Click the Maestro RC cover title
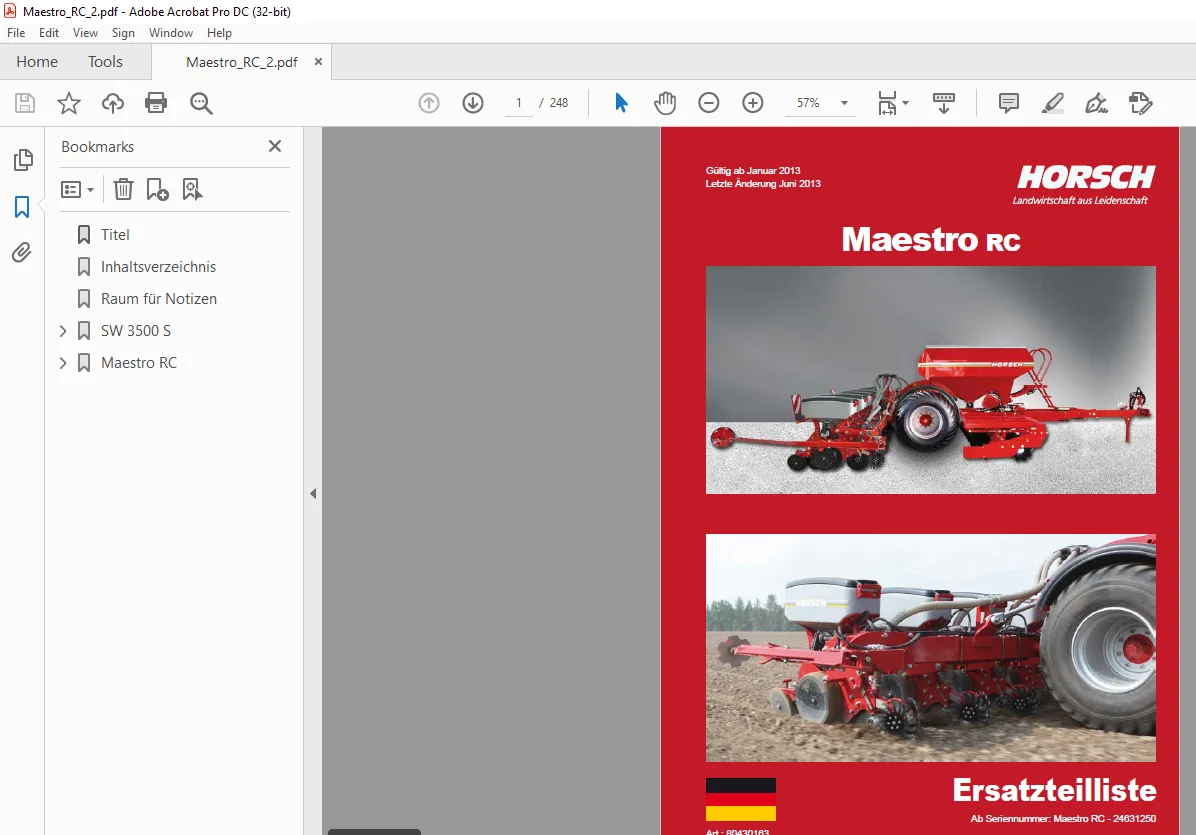Viewport: 1196px width, 835px height. tap(931, 239)
